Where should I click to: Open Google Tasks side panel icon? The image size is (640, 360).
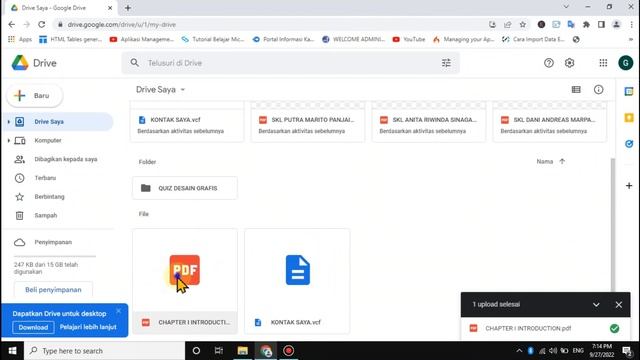(629, 144)
